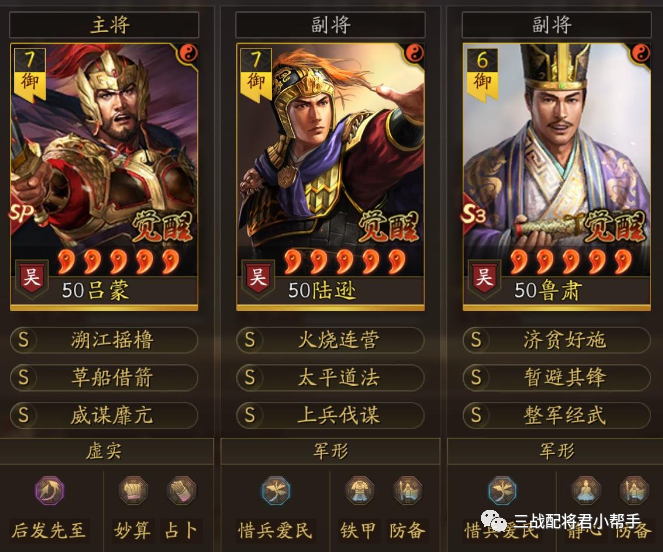Click the yin-yang badge on 吕蒙's card
The image size is (663, 552).
(189, 53)
